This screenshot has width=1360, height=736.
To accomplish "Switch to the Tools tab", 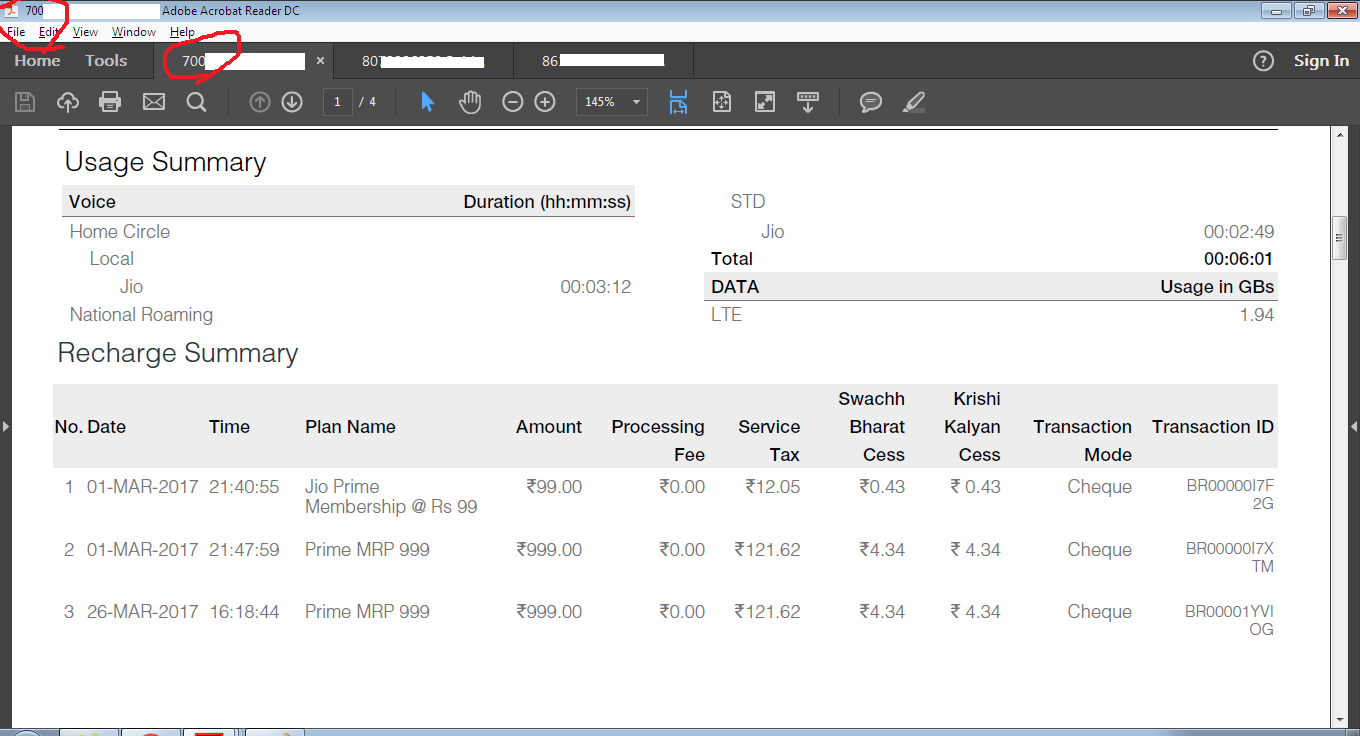I will [106, 61].
